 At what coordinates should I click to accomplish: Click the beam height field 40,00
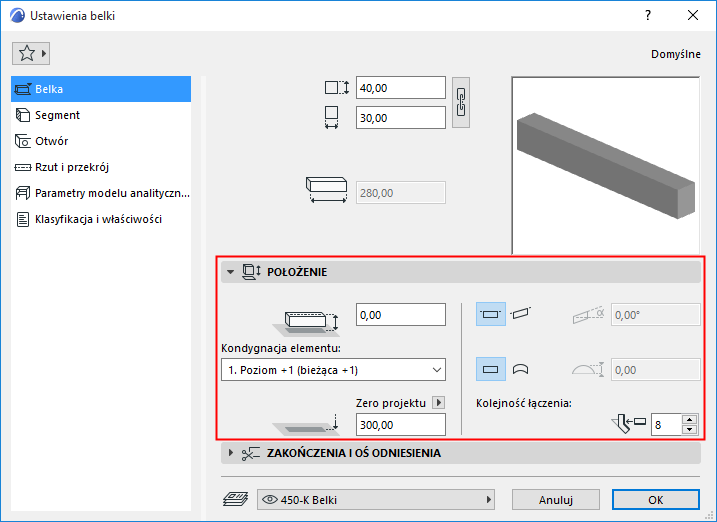coord(401,88)
